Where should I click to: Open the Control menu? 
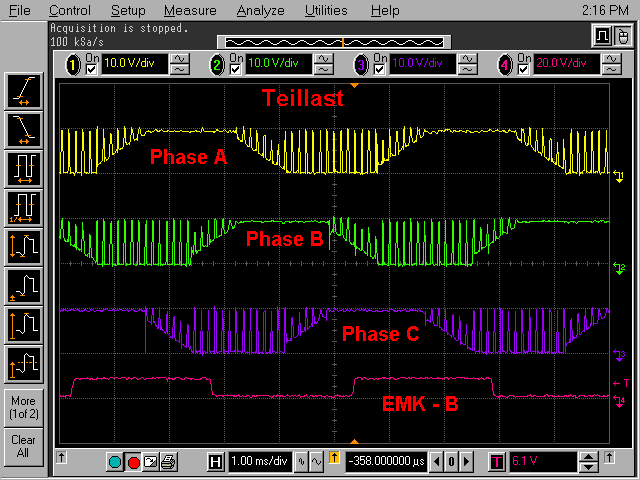[70, 10]
